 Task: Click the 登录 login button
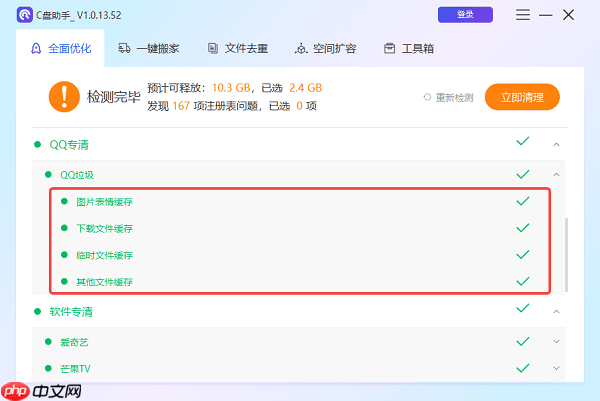[465, 15]
